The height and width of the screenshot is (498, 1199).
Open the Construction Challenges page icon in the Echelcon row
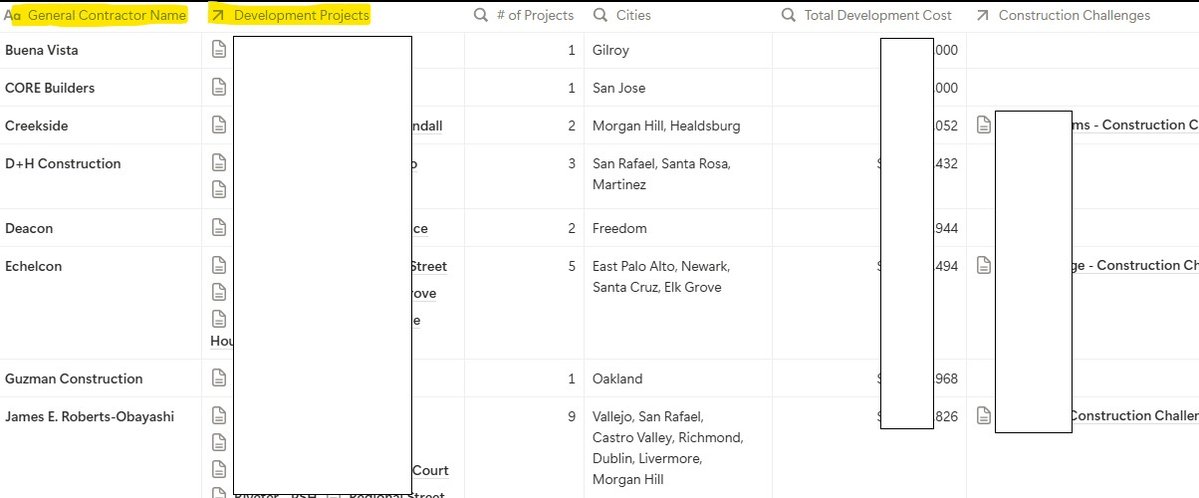984,265
